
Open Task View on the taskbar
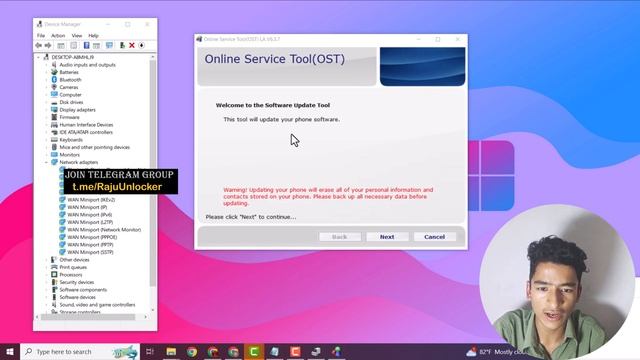coord(150,351)
